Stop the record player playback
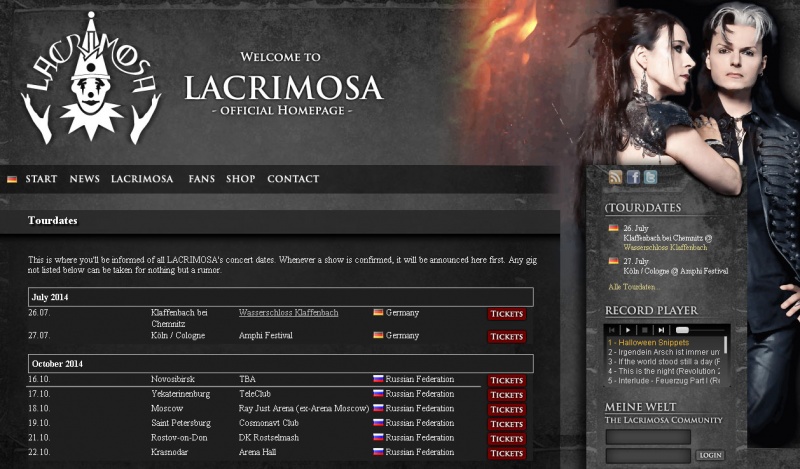Viewport: 800px width, 469px height. point(644,330)
